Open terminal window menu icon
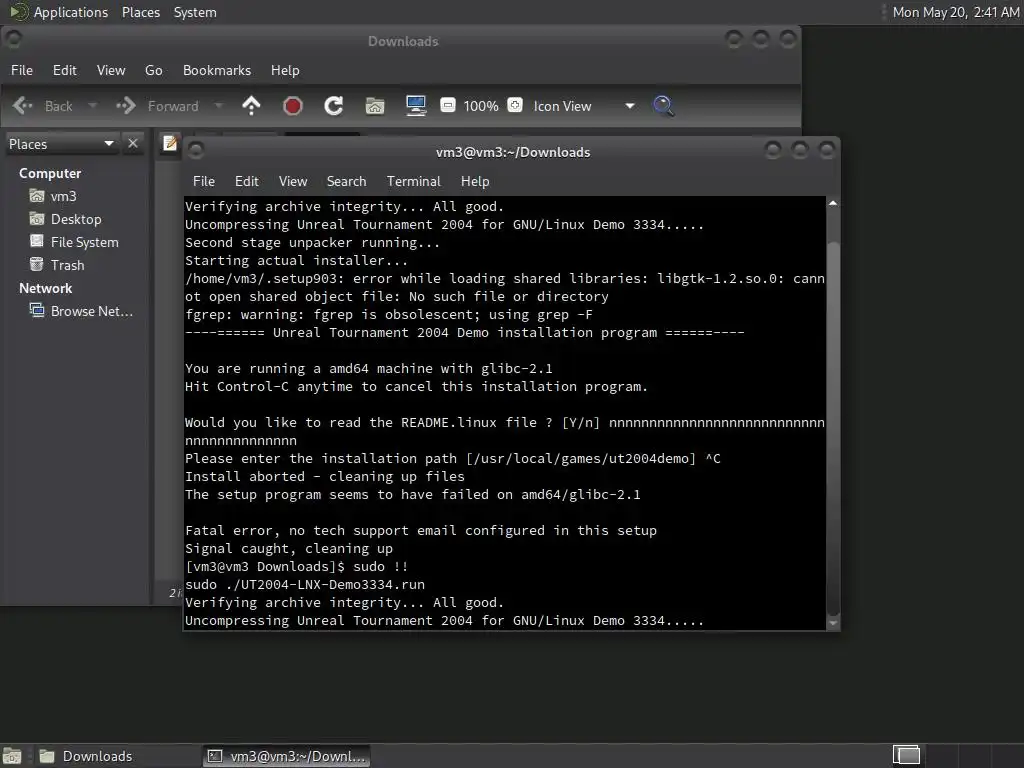Screen dimensions: 1024x768 coord(196,151)
